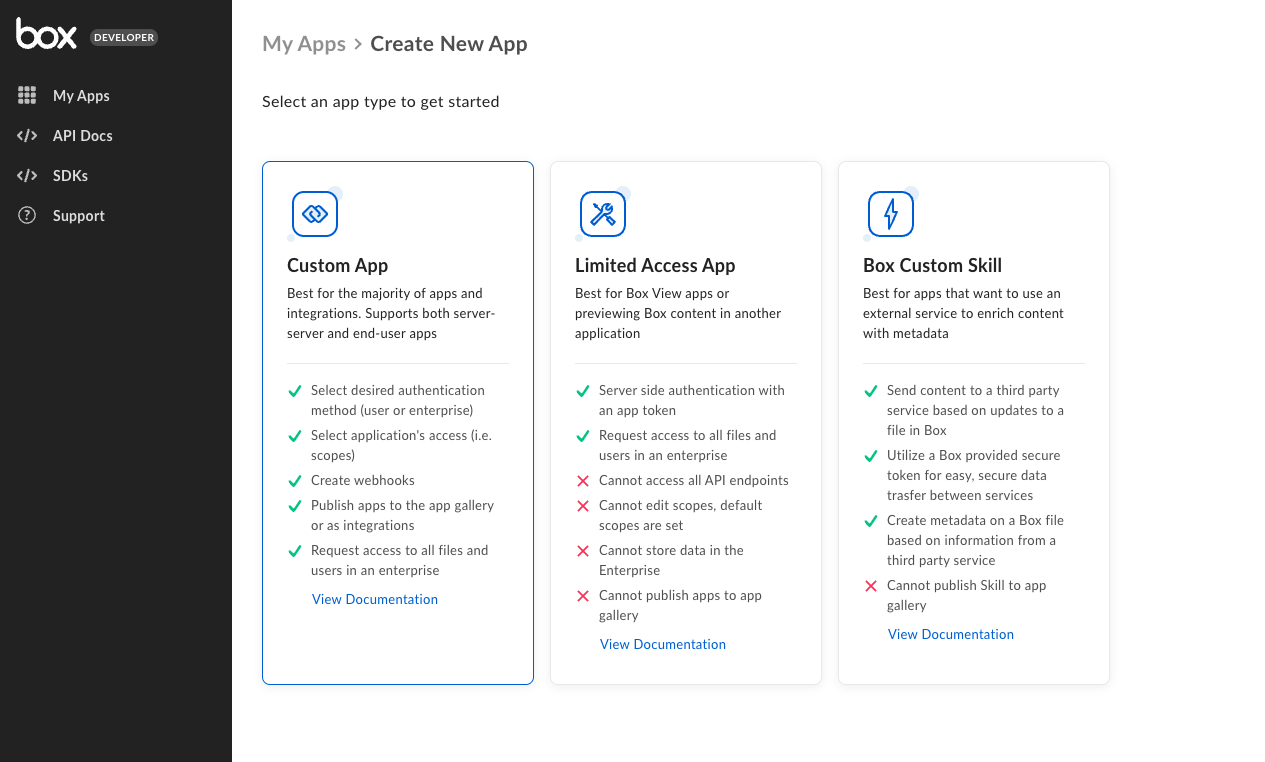Click the My Apps grid icon
Image resolution: width=1265 pixels, height=762 pixels.
tap(27, 96)
